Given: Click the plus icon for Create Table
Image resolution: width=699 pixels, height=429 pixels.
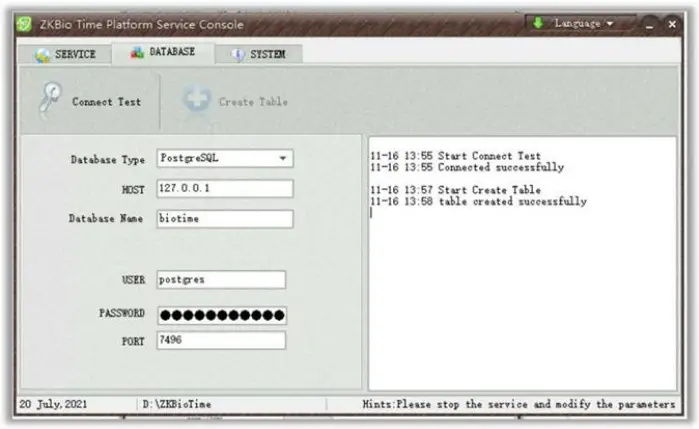Looking at the screenshot, I should pos(197,98).
